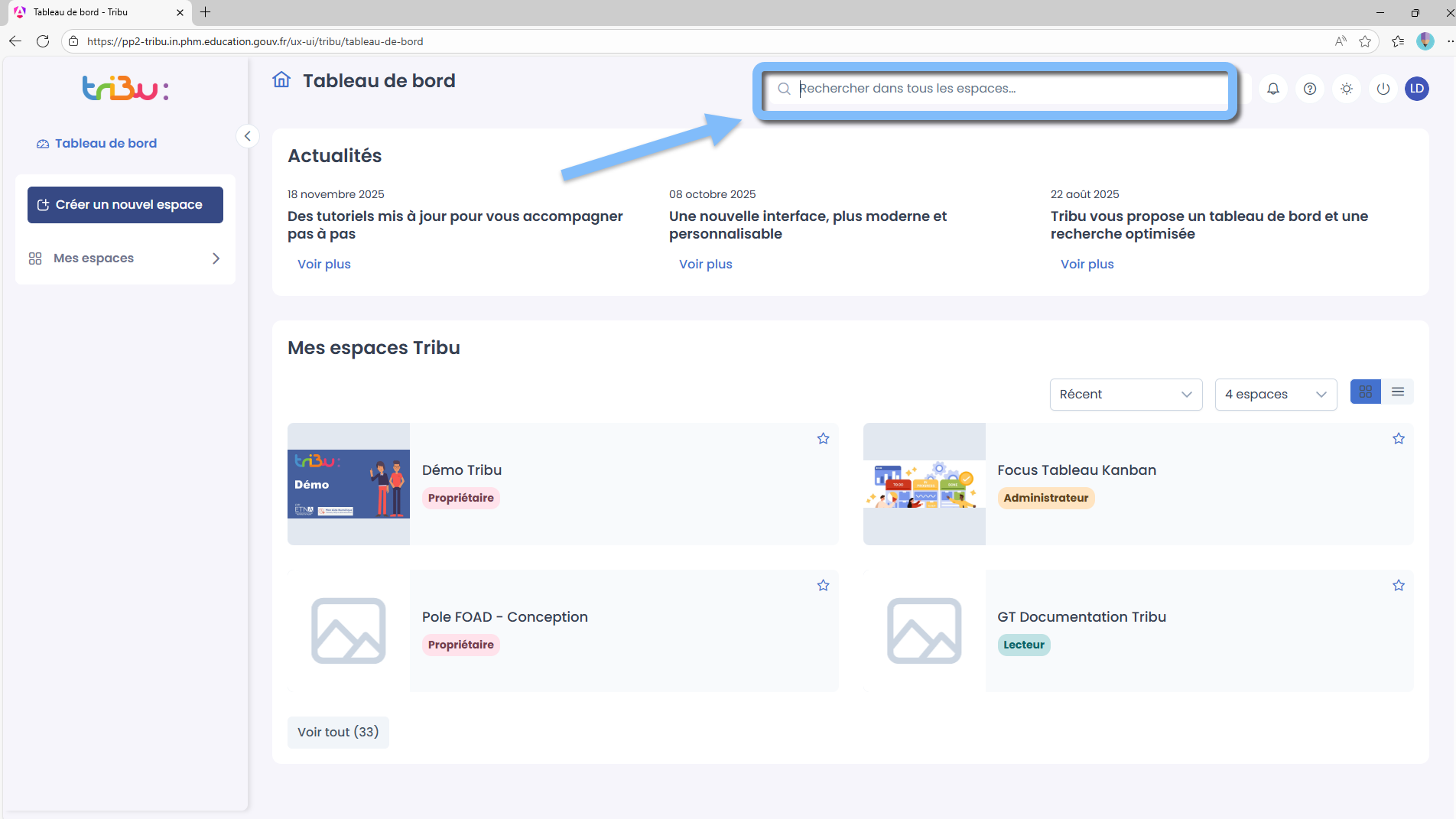Open the Démo Tribu space title
This screenshot has width=1456, height=819.
[x=462, y=470]
